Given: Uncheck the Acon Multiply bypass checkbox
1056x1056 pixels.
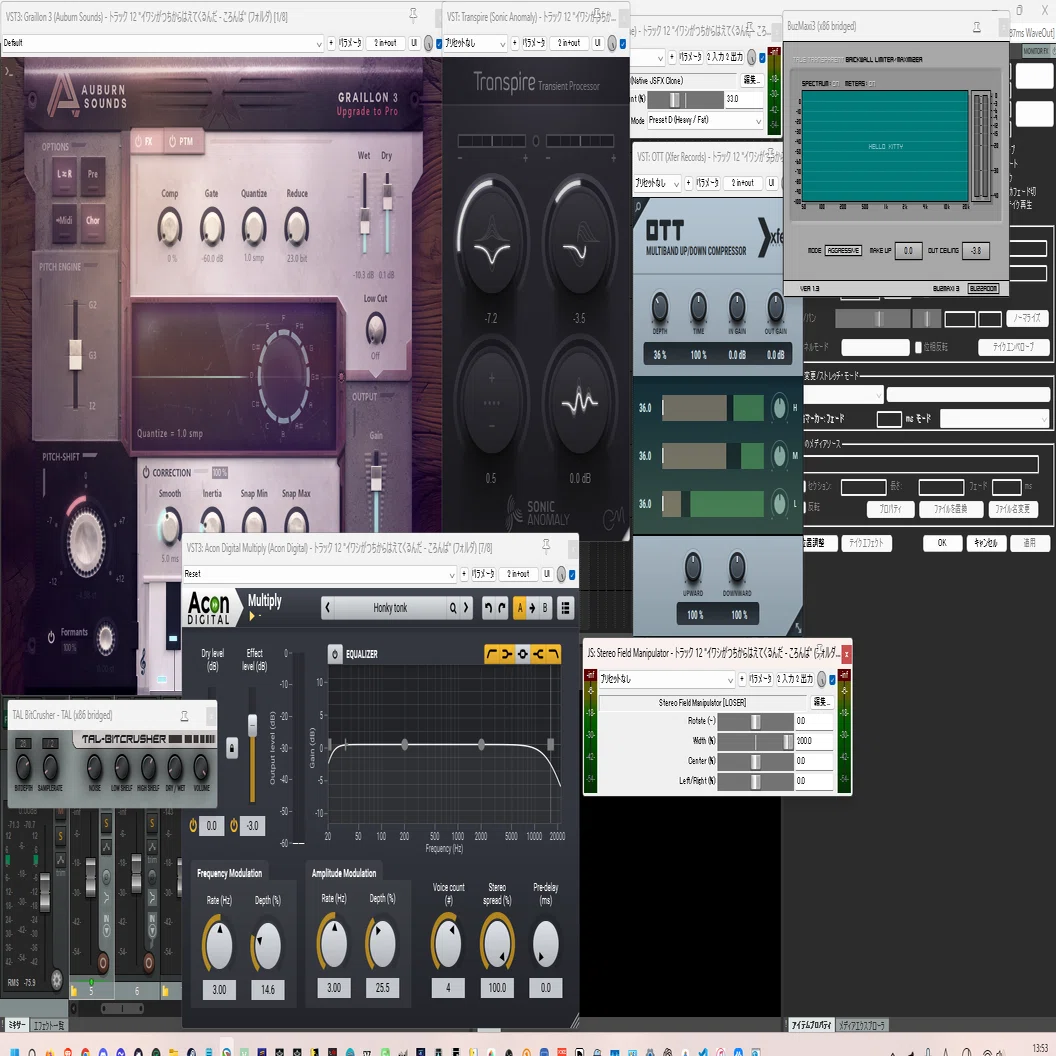Looking at the screenshot, I should 572,574.
